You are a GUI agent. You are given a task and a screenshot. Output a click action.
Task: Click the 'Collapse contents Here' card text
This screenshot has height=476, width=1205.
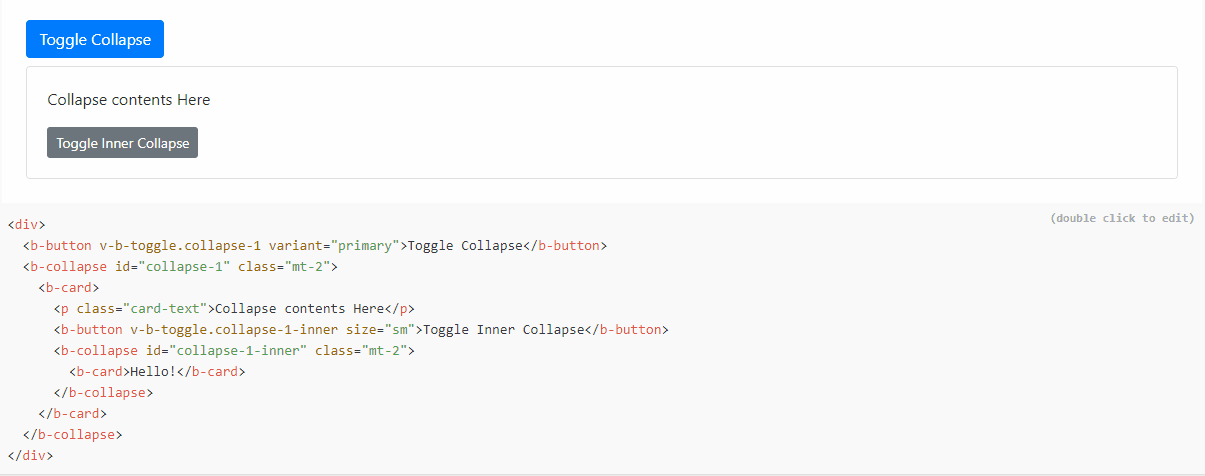pos(129,100)
